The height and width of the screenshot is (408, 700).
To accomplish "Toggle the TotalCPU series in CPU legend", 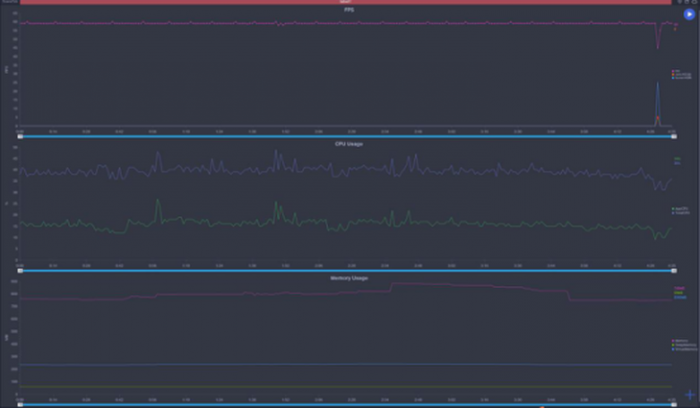I will point(680,213).
